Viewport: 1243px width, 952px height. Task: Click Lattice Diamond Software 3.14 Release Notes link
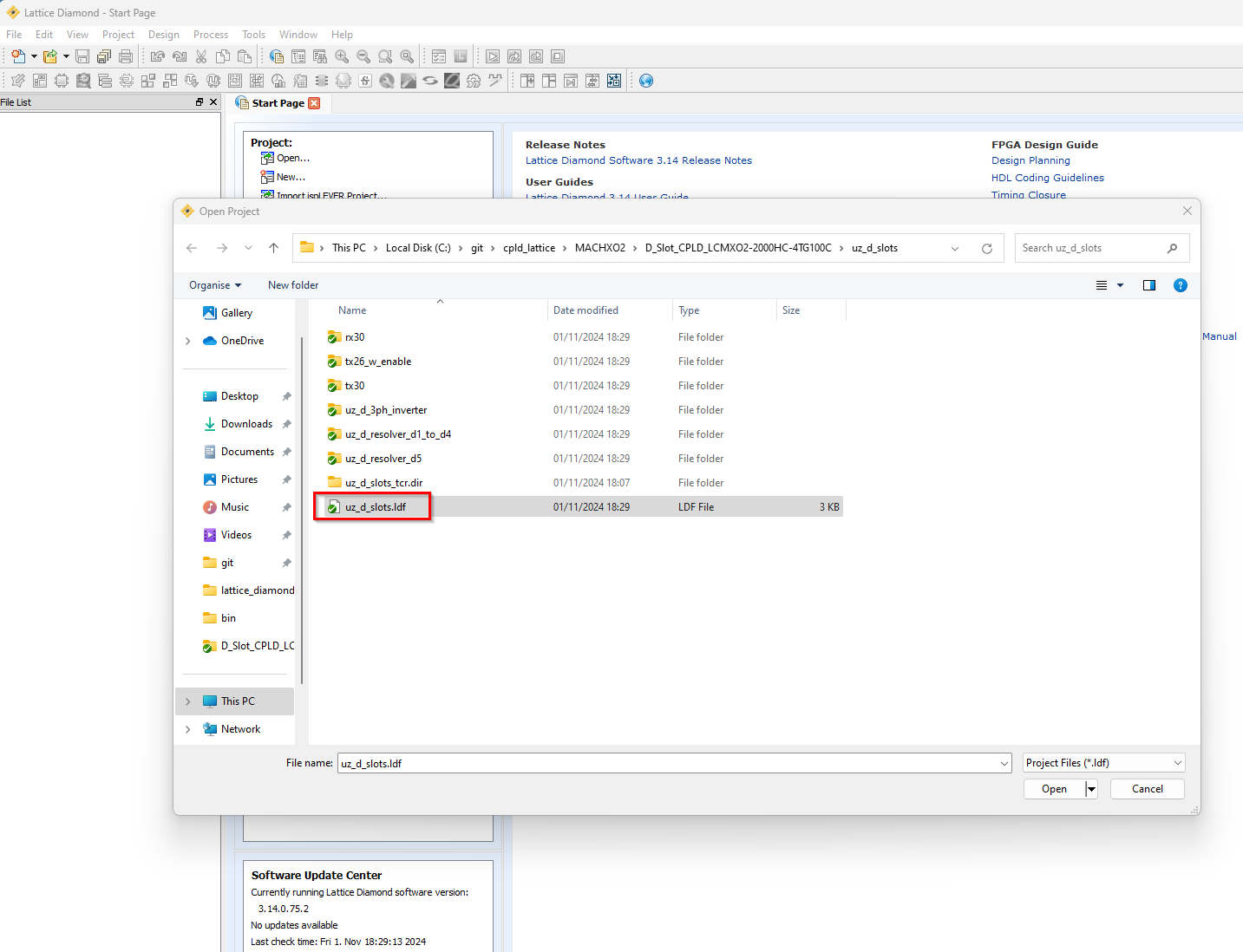pyautogui.click(x=638, y=160)
